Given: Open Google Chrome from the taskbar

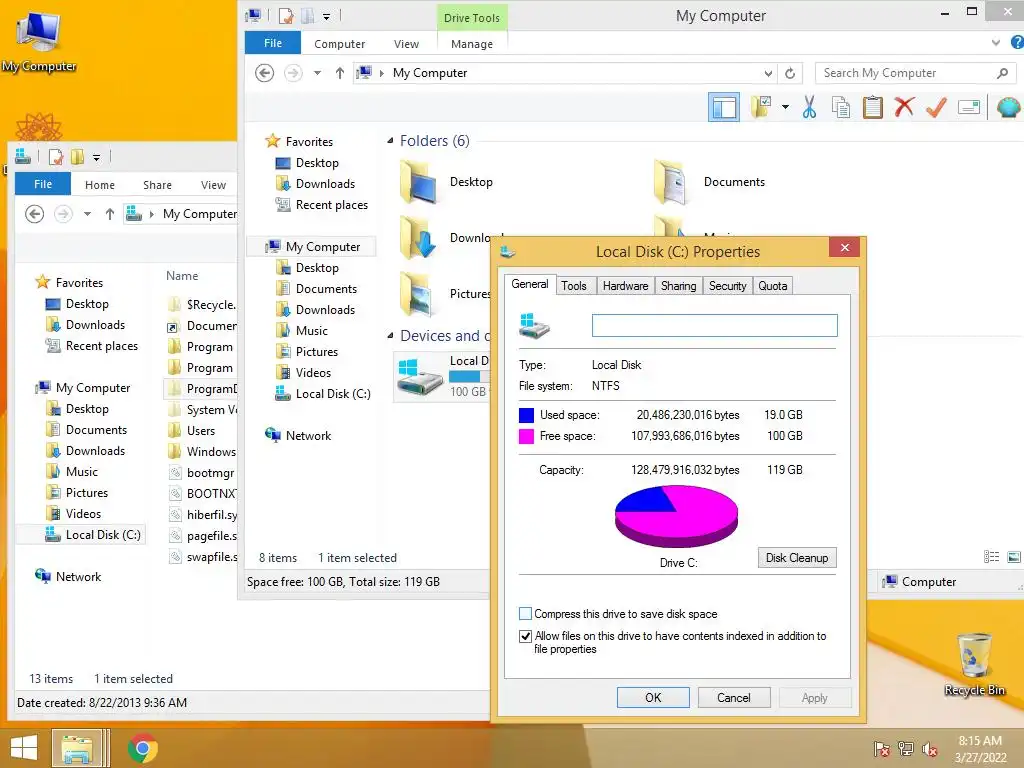Looking at the screenshot, I should [x=142, y=748].
